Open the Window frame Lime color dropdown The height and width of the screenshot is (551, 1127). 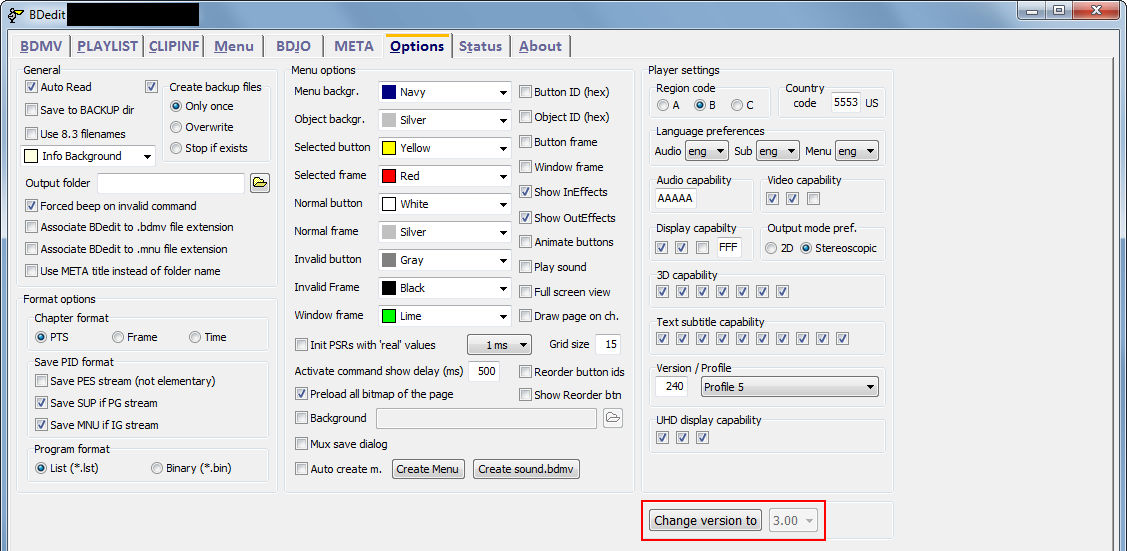(445, 316)
